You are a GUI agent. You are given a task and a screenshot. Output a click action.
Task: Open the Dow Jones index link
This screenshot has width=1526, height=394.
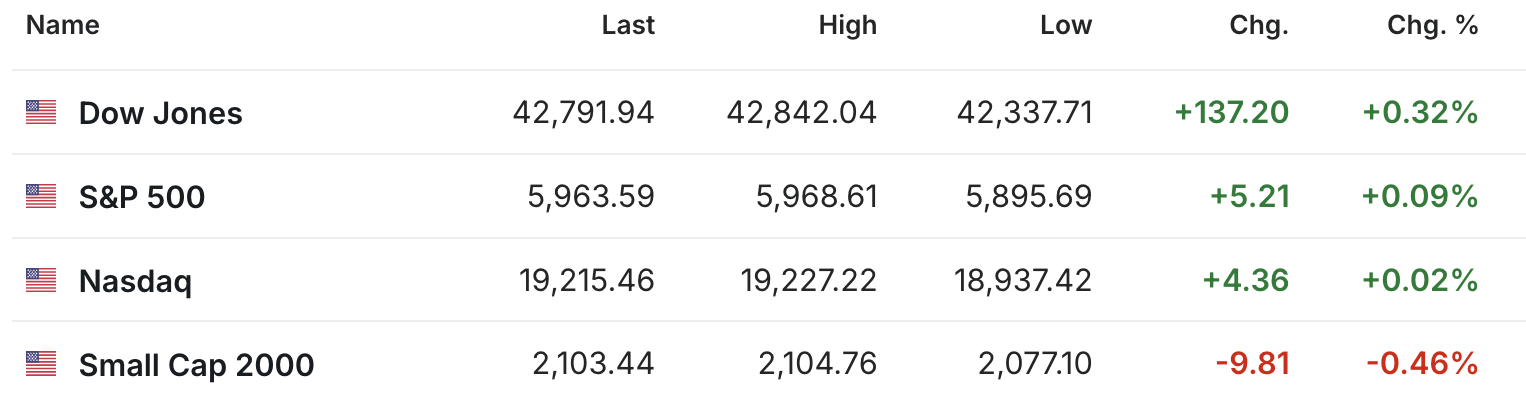(x=161, y=113)
